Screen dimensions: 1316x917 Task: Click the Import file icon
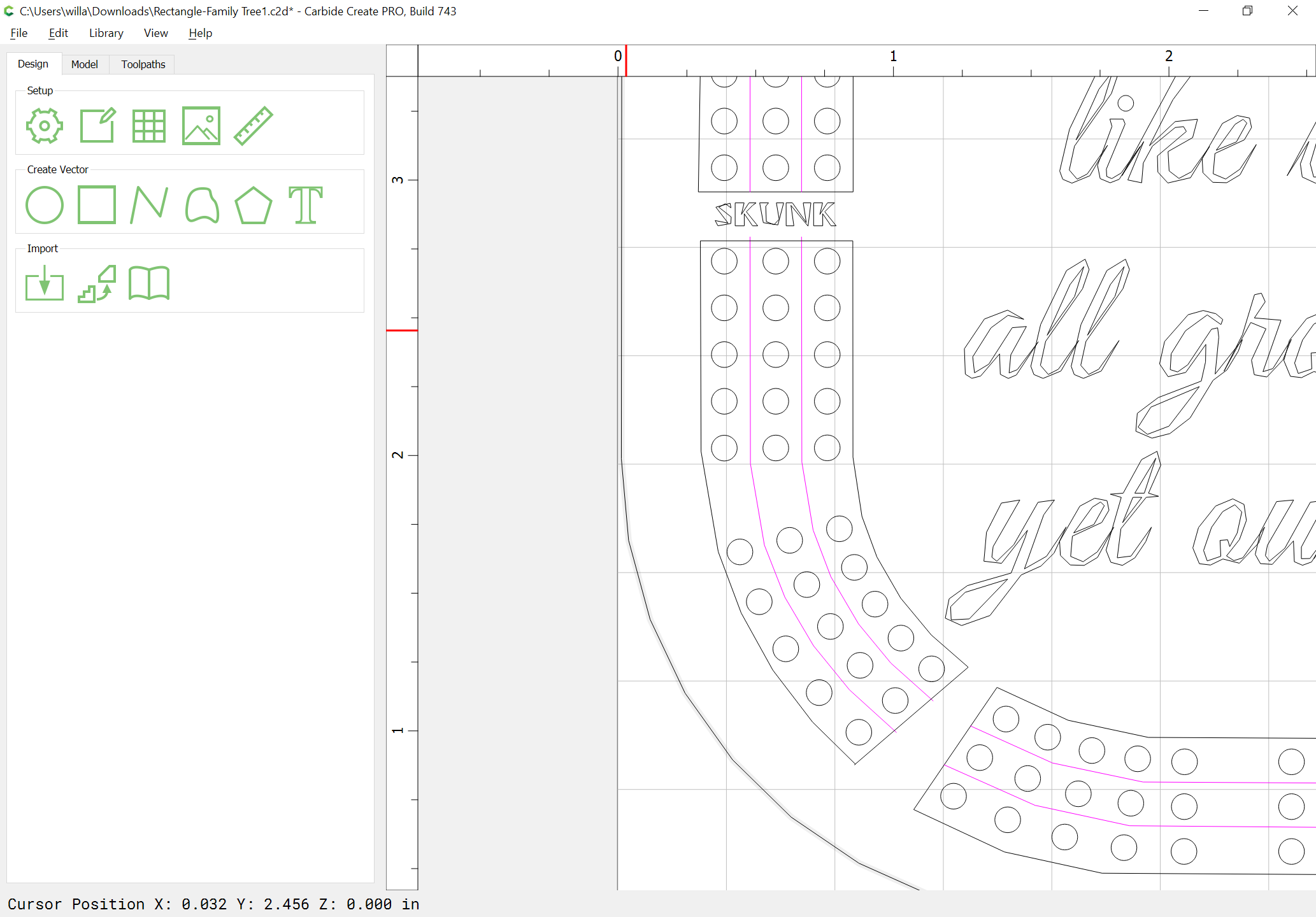point(45,283)
